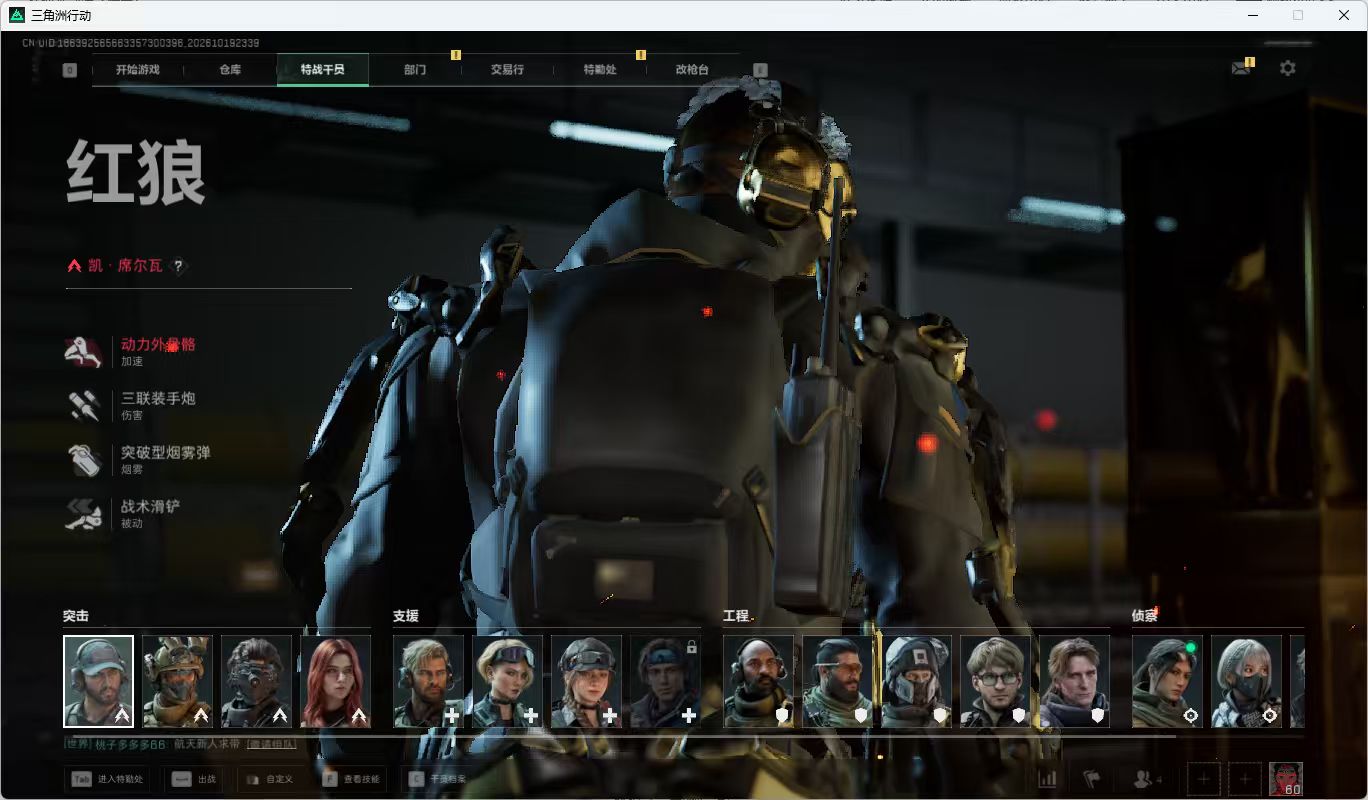Open the red player avatar profile

(x=1285, y=779)
